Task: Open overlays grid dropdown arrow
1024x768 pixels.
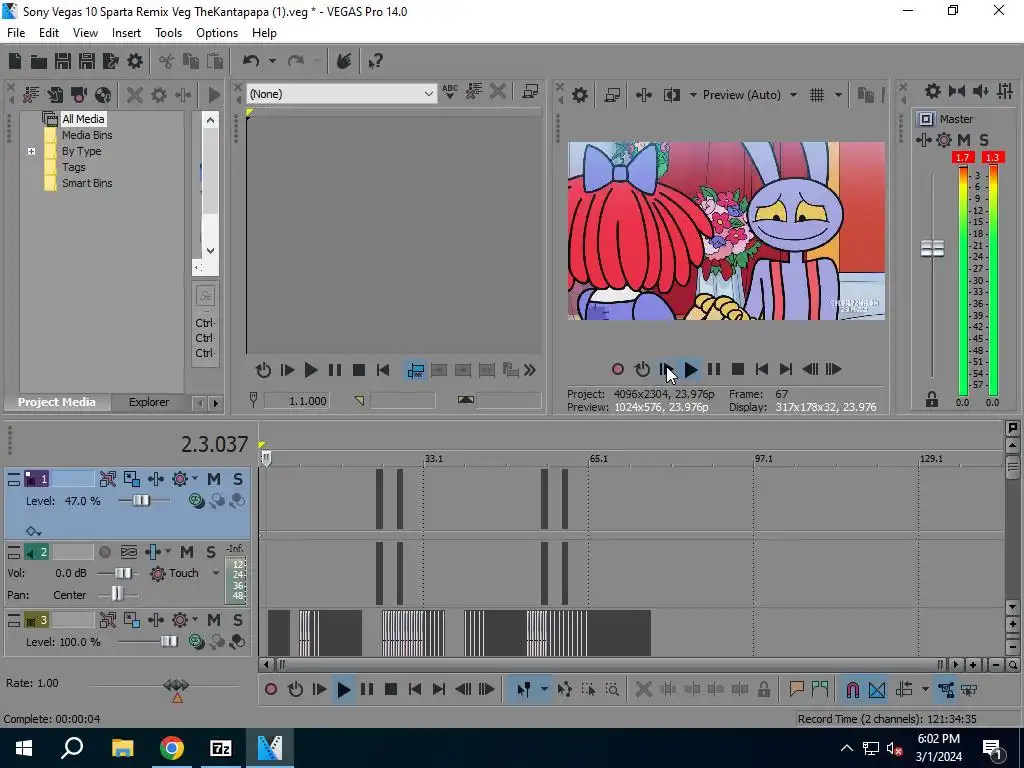Action: 838,95
